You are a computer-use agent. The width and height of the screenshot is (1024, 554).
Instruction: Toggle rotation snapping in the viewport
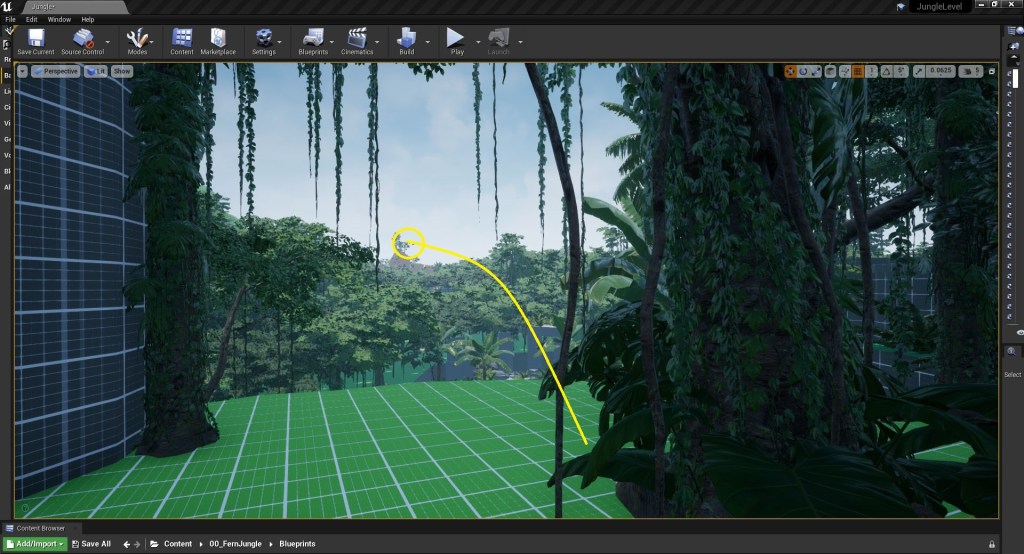(x=886, y=71)
